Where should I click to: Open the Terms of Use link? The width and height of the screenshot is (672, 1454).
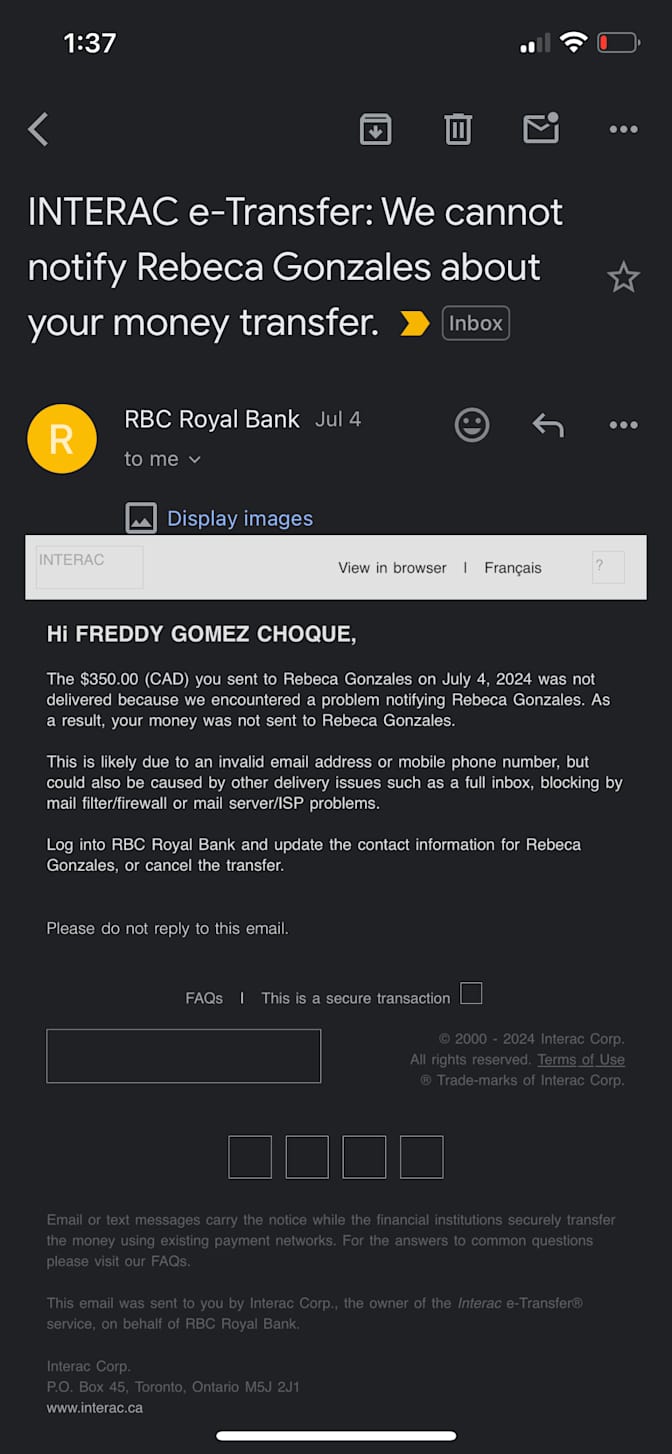click(581, 1060)
